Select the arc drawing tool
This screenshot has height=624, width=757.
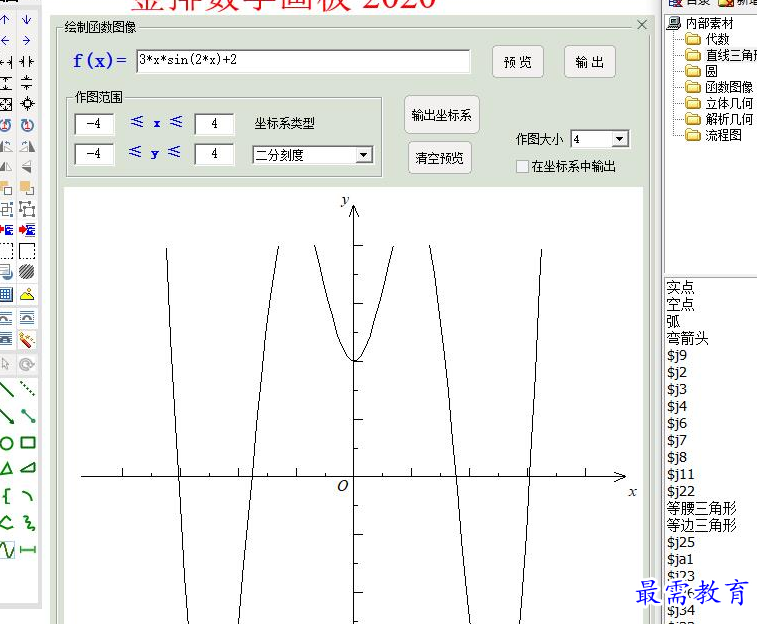click(28, 496)
